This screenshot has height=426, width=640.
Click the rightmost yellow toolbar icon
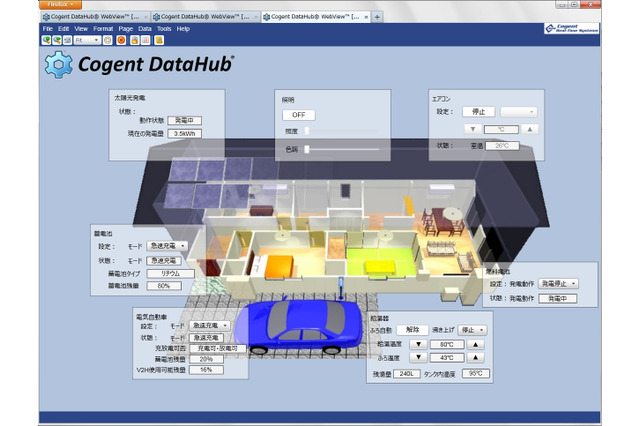160,40
